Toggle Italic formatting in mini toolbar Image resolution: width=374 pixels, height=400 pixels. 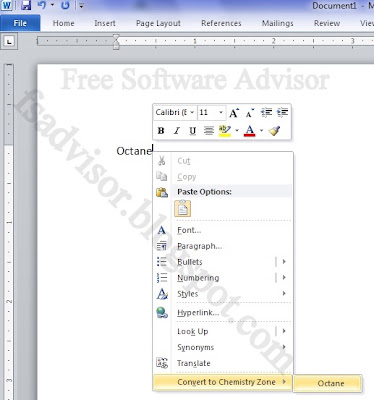pos(177,131)
